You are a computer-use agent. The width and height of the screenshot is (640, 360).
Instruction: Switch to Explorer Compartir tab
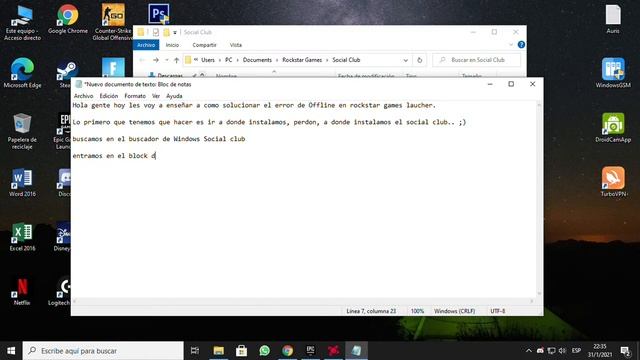coord(204,45)
